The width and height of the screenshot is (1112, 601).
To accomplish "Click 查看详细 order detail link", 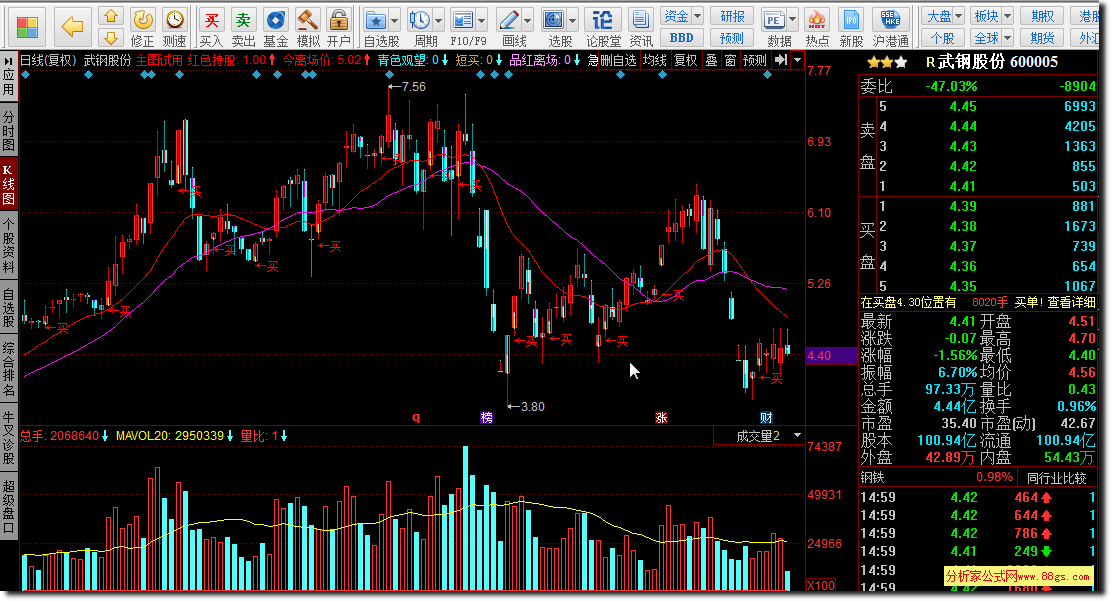I will click(x=1070, y=302).
